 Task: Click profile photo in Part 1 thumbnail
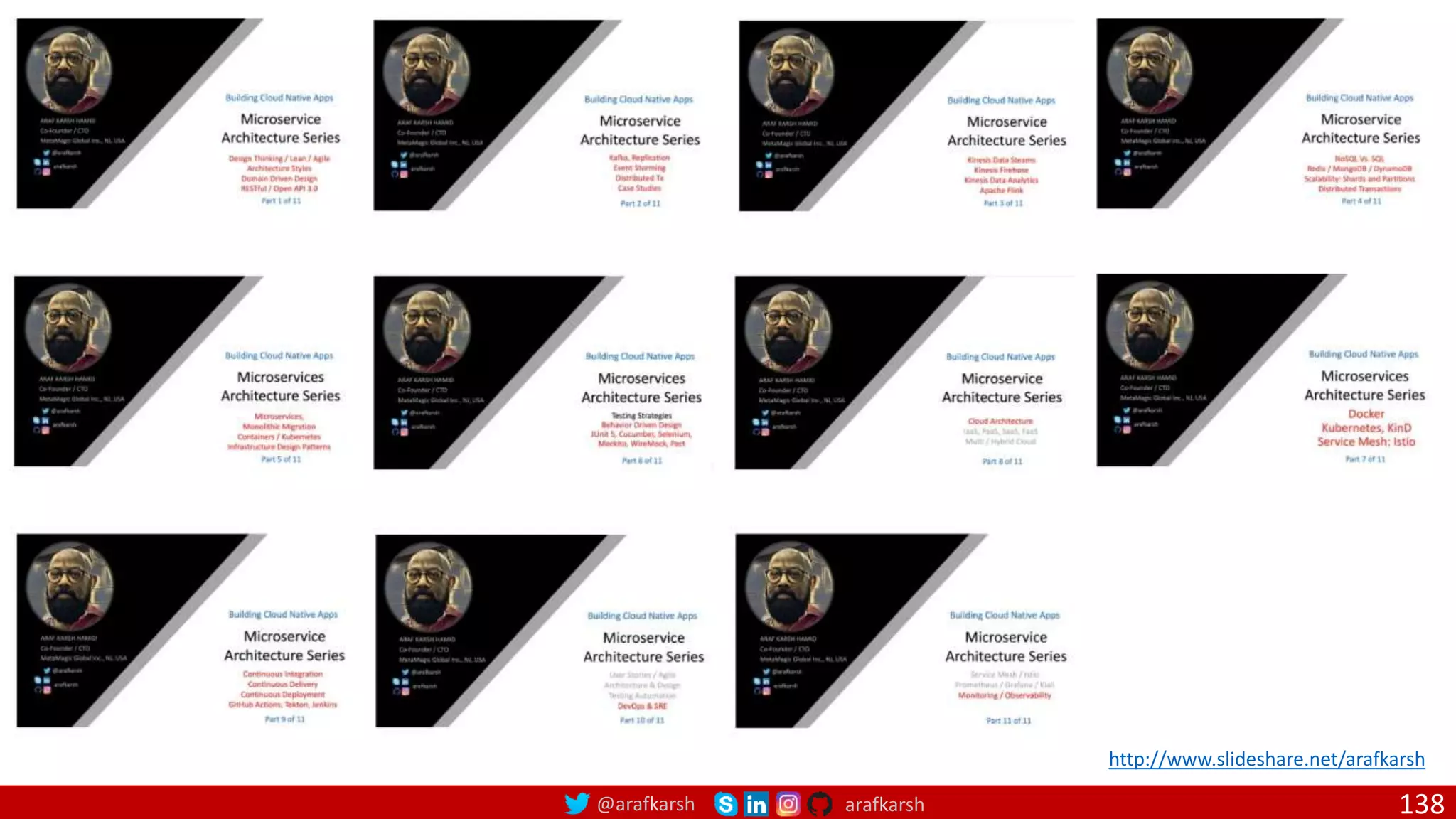click(69, 69)
